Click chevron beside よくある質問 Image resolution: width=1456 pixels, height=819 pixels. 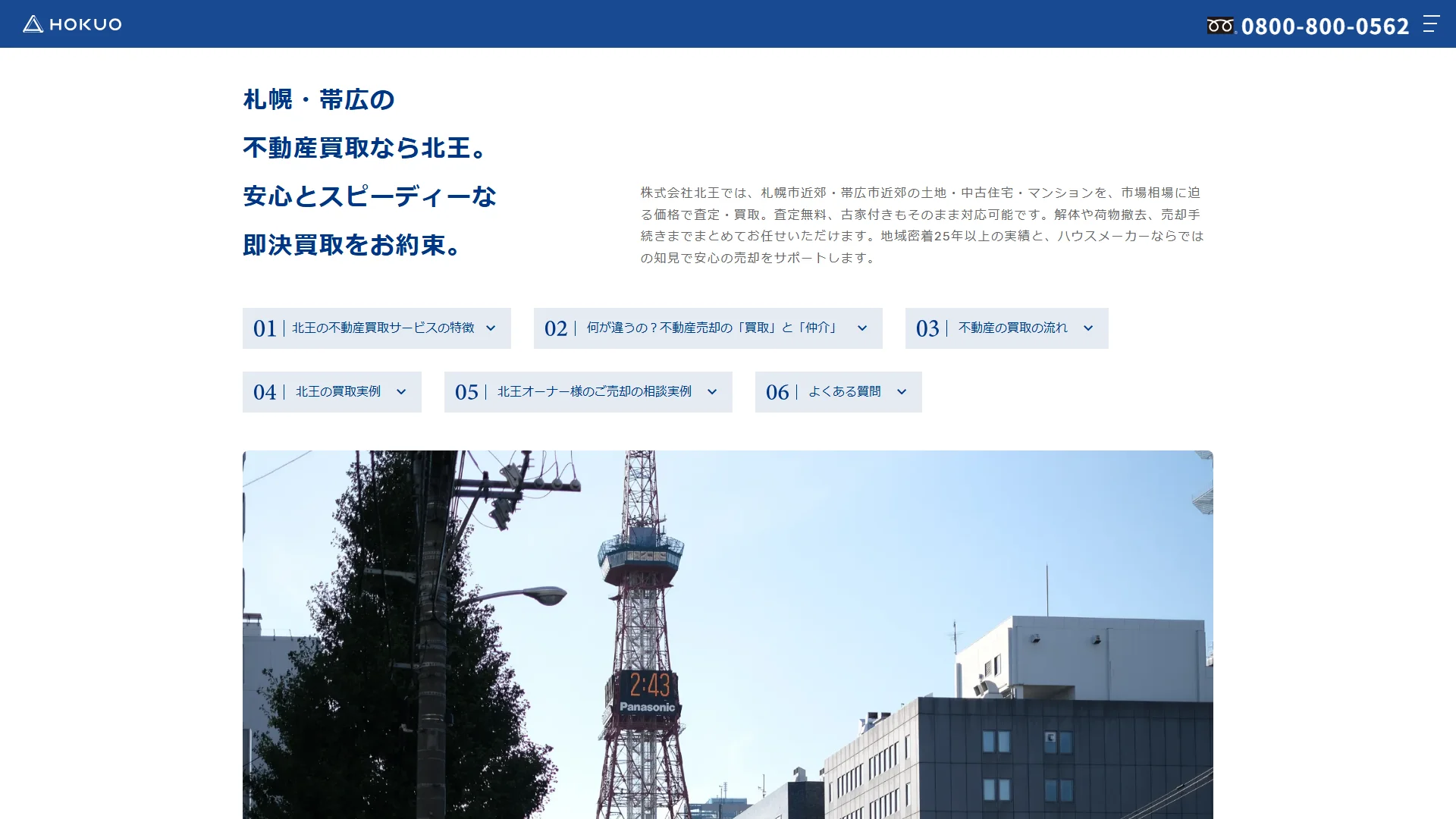(x=902, y=392)
